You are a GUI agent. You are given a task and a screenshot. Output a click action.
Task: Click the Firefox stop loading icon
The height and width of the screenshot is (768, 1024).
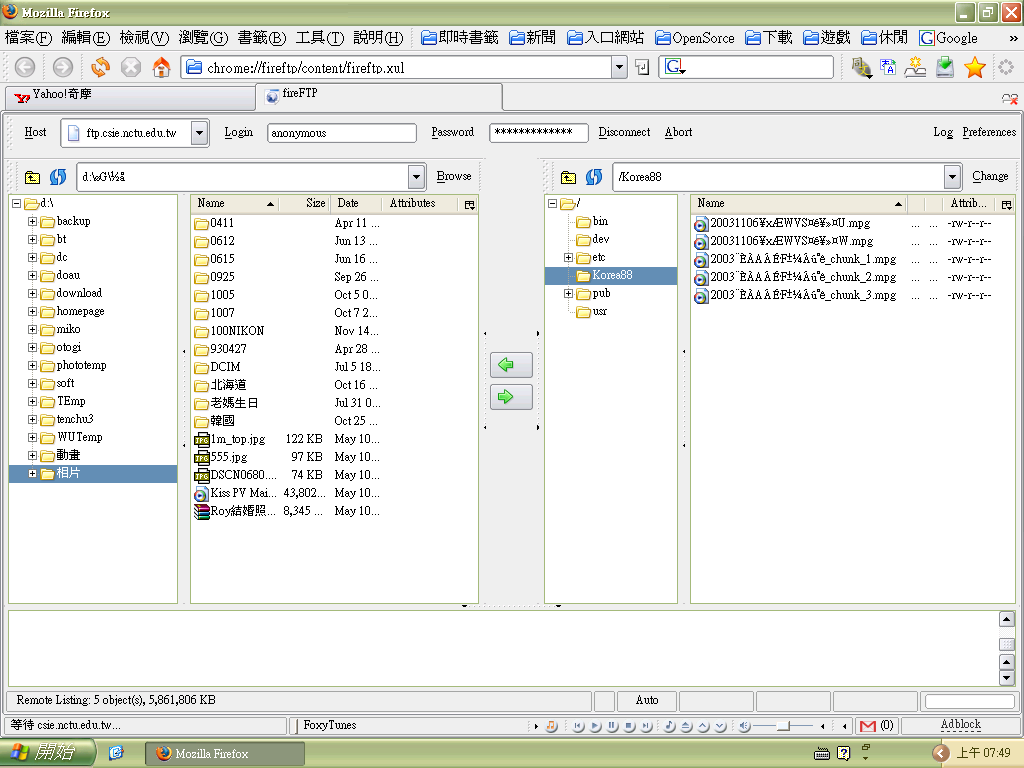(131, 67)
